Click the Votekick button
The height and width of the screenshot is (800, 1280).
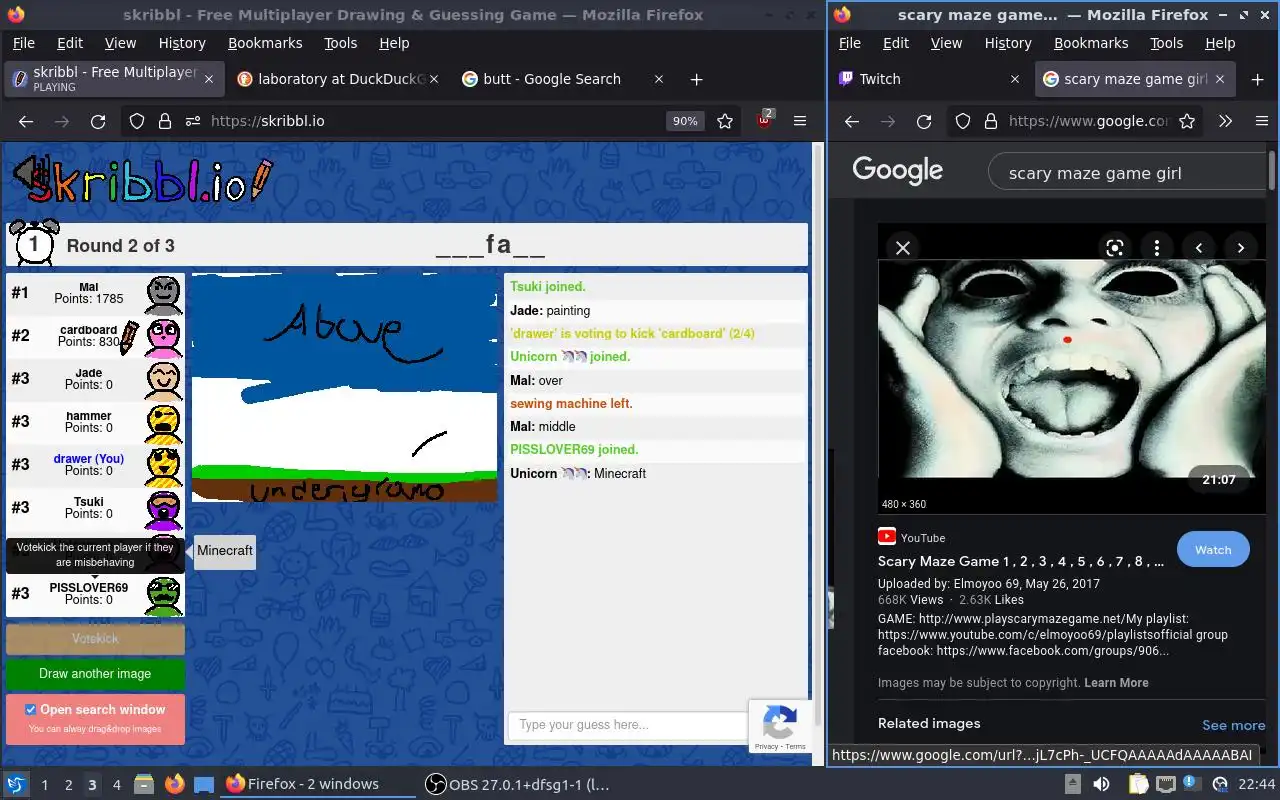[95, 638]
